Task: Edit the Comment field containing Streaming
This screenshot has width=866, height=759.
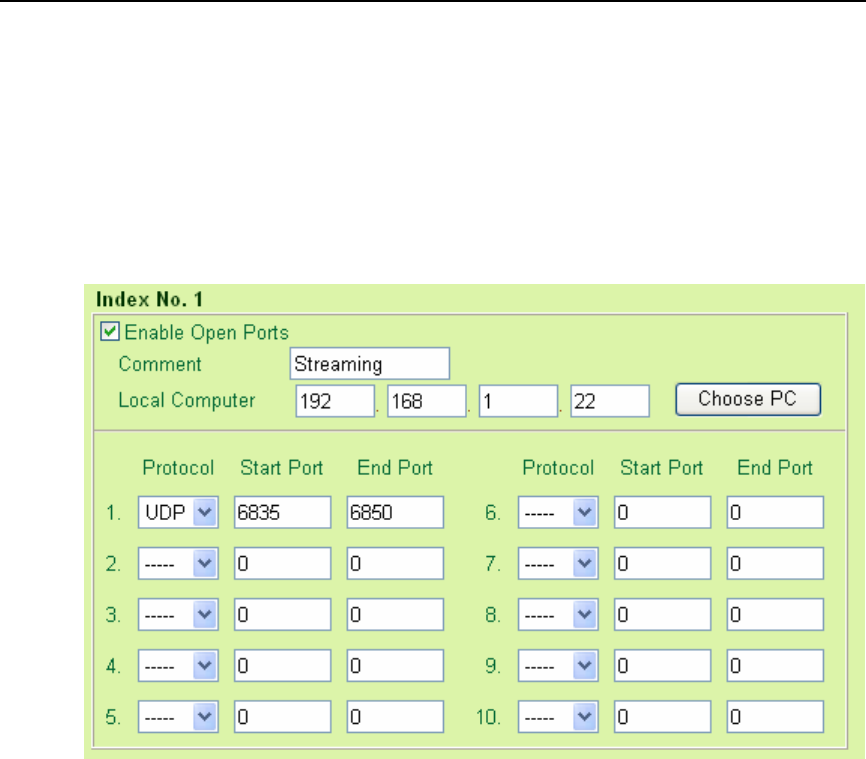Action: coord(369,363)
